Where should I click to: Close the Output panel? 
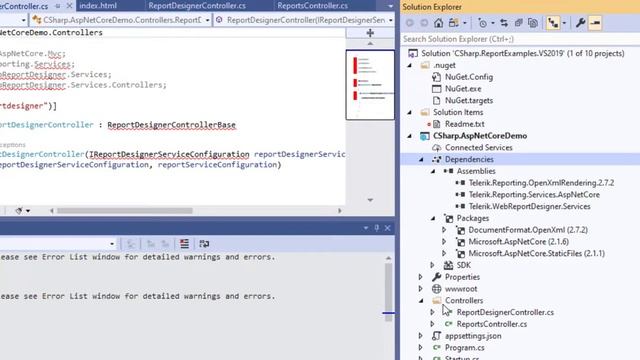[388, 228]
